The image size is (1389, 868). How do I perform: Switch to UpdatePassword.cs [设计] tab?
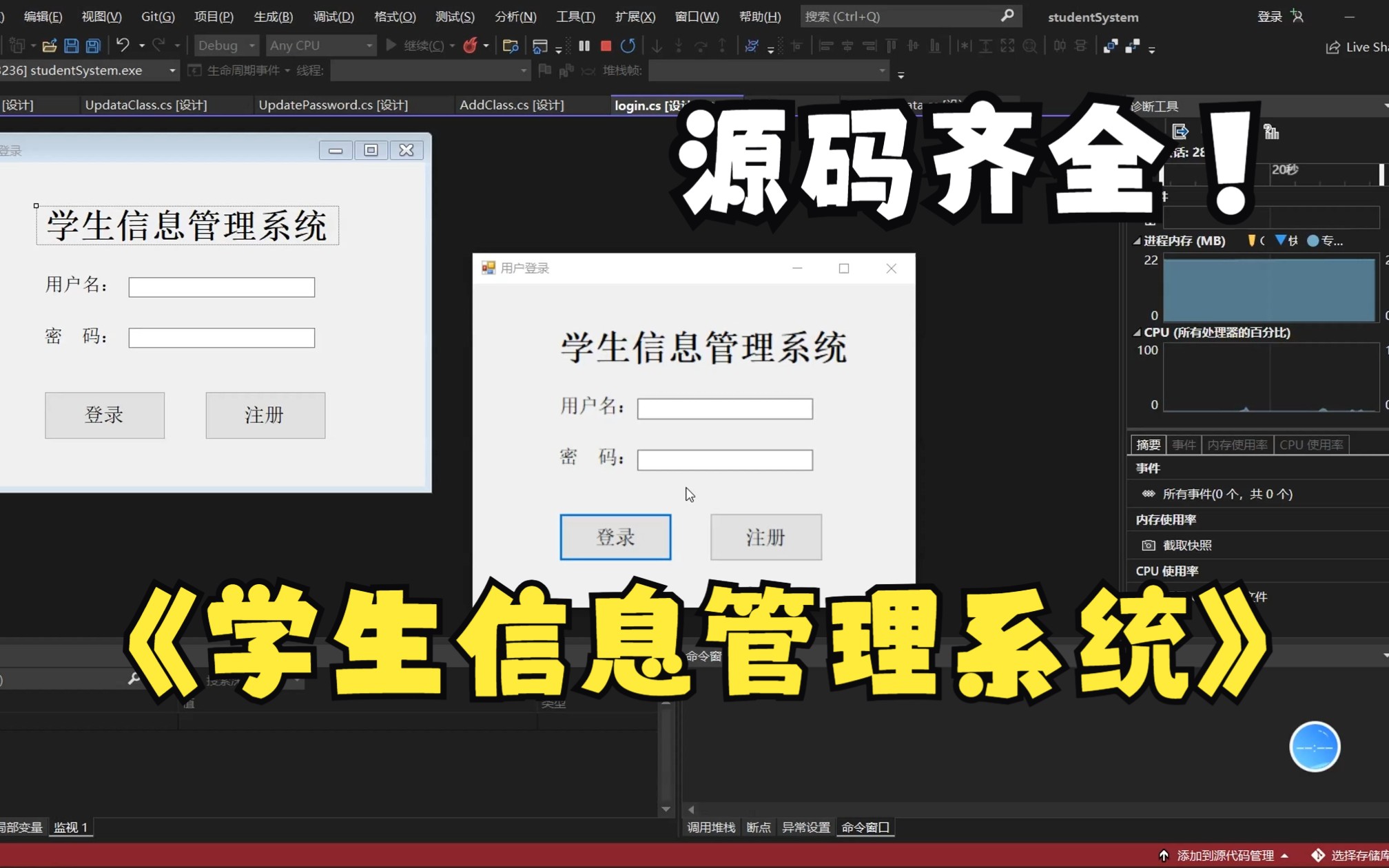[333, 105]
